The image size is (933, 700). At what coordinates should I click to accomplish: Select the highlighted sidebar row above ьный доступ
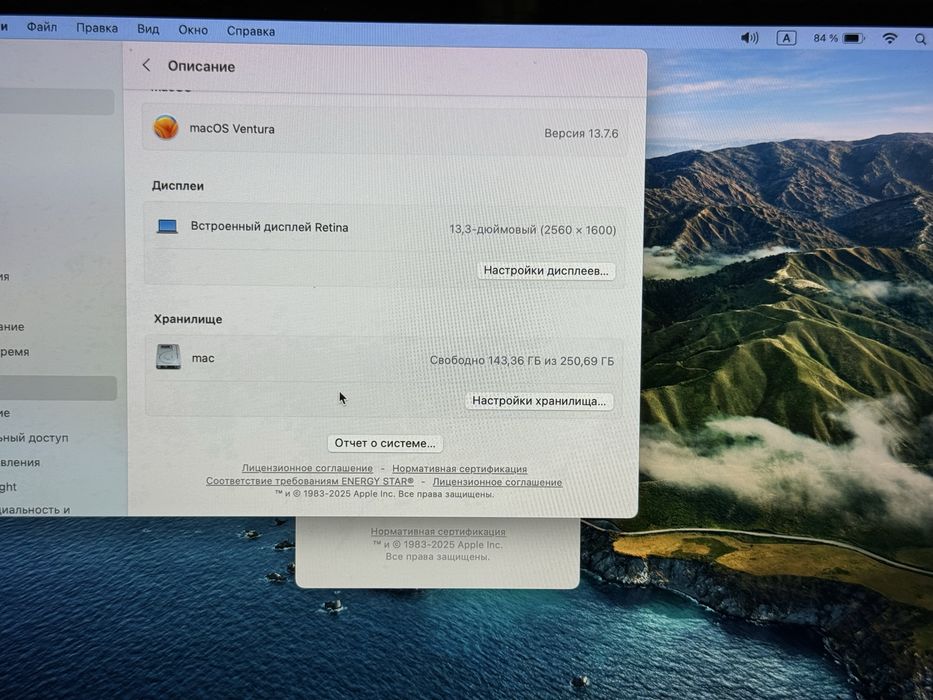[58, 388]
